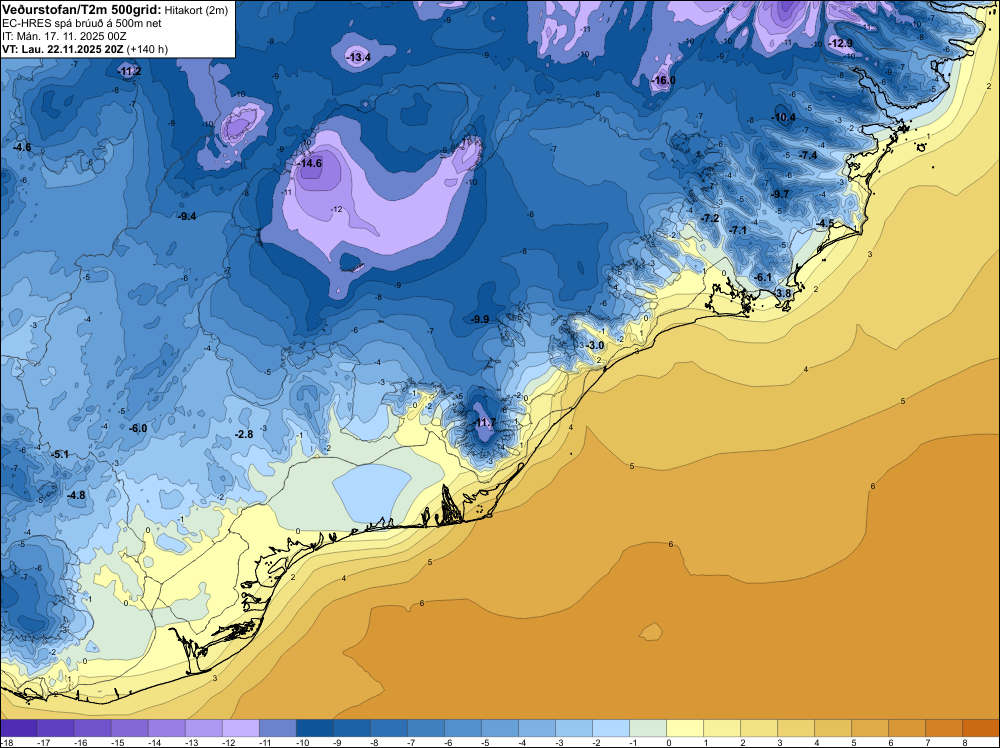Screen dimensions: 1000x748
Task: Click the '(+140 h)' forecast offset text
Action: [x=147, y=49]
